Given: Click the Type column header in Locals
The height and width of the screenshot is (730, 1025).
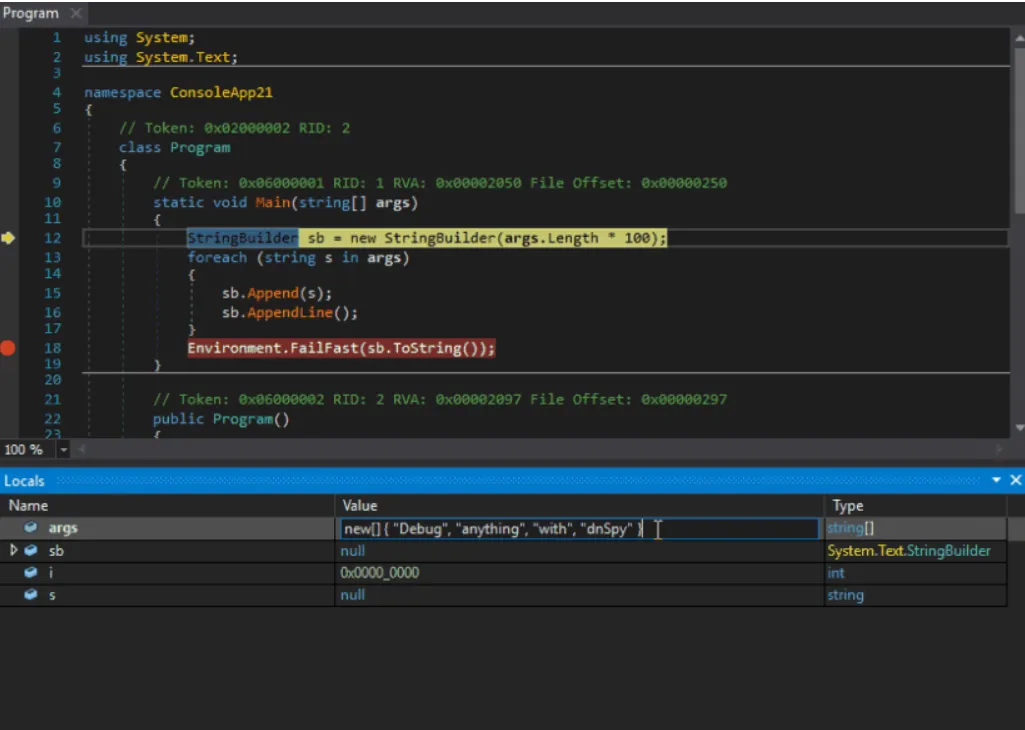Looking at the screenshot, I should 847,506.
